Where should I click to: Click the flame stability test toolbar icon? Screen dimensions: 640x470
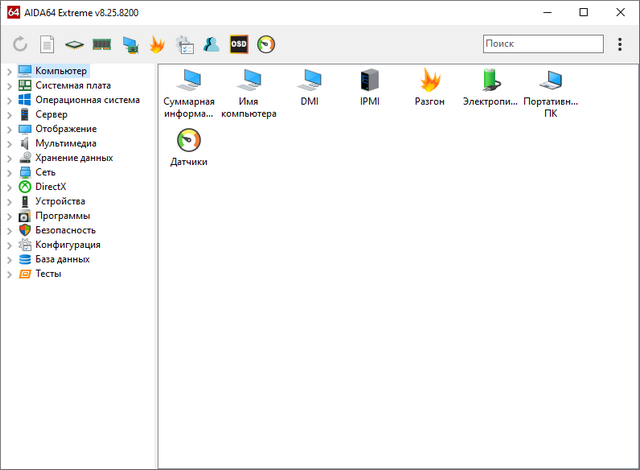tap(157, 44)
